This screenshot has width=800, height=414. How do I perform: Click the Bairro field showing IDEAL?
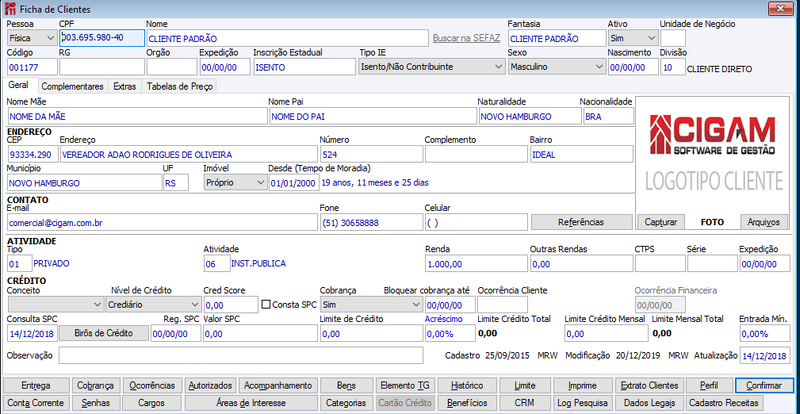[582, 154]
